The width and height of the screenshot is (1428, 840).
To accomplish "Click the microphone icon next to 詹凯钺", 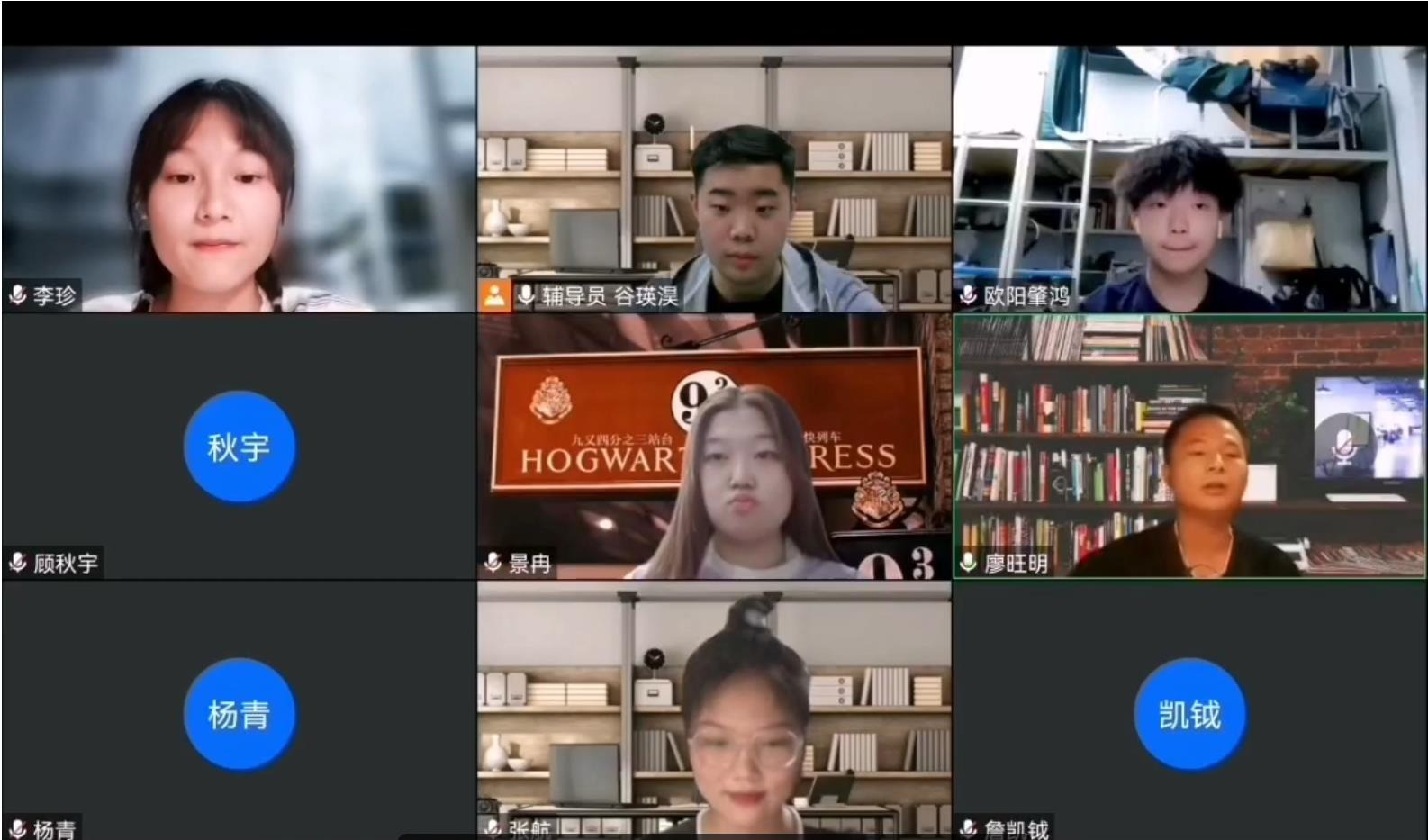I will [969, 827].
